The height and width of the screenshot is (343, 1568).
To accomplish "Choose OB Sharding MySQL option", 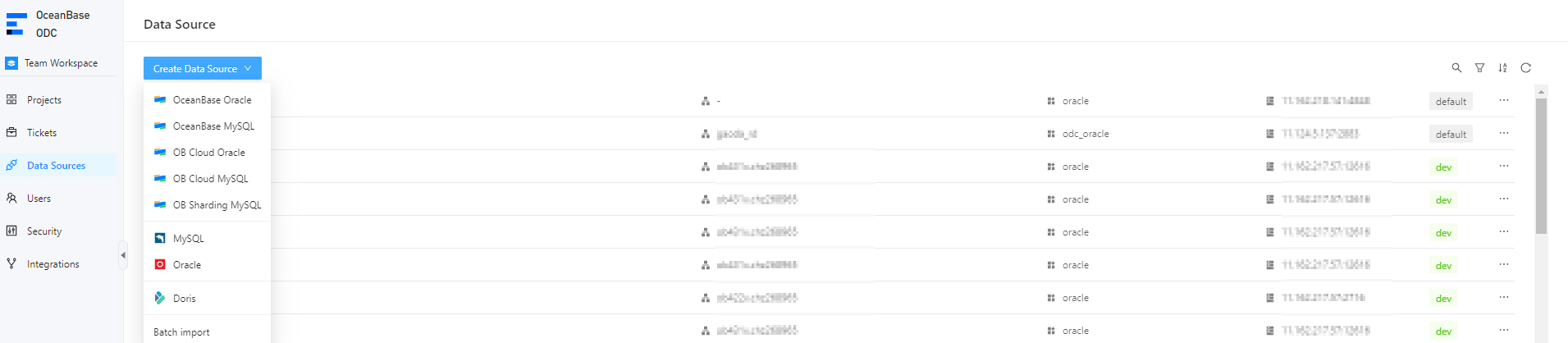I will click(x=217, y=205).
